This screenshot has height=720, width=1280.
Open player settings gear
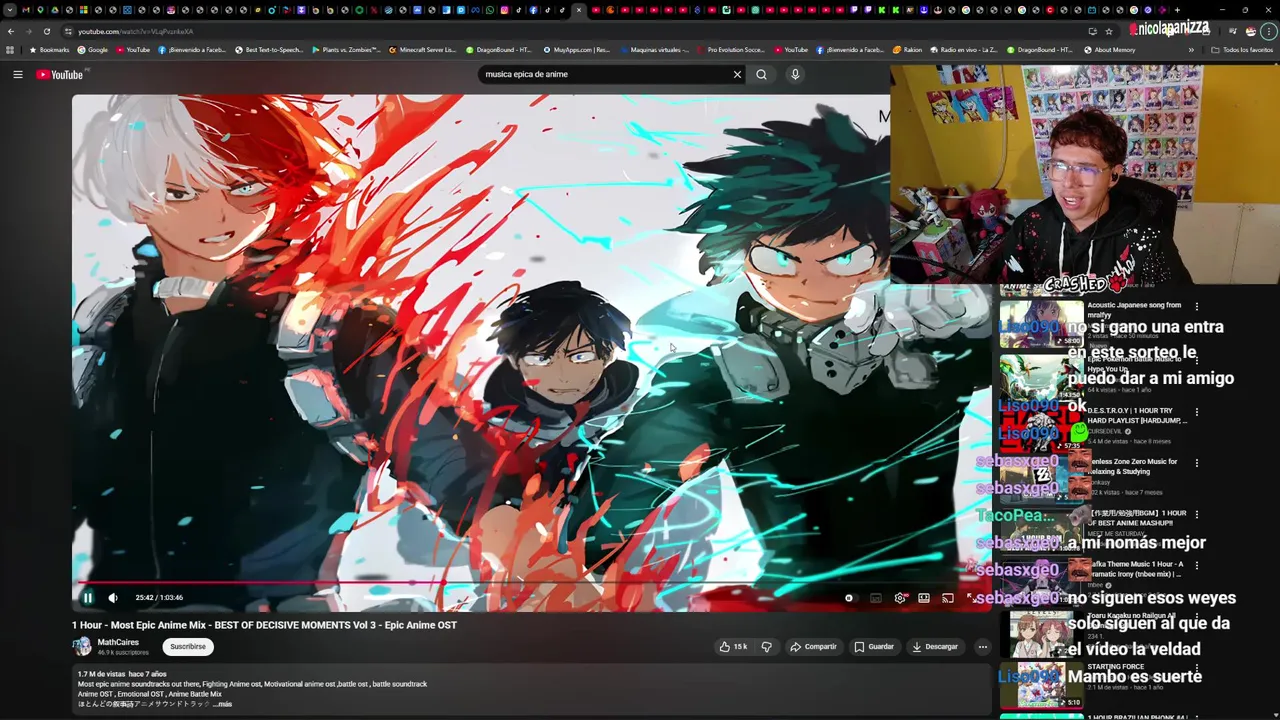900,598
